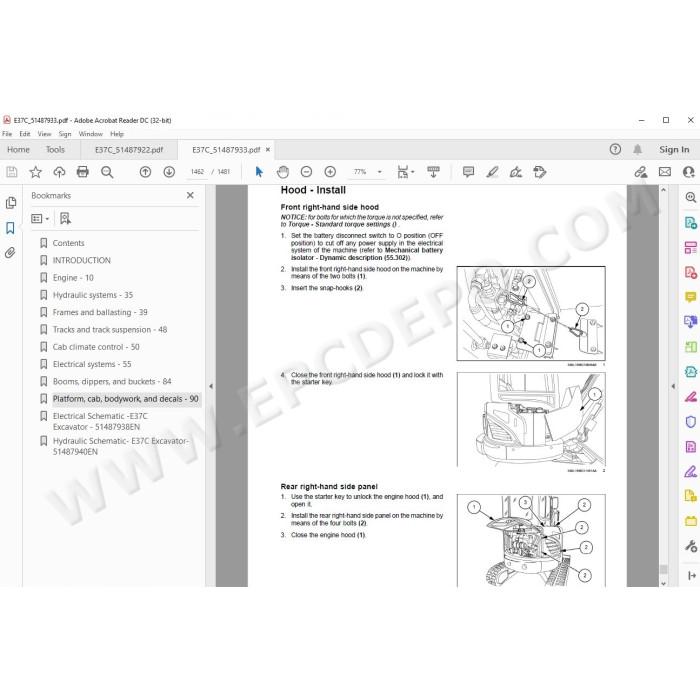Print the document with the printer icon
Viewport: 700px width, 700px height.
coord(83,172)
